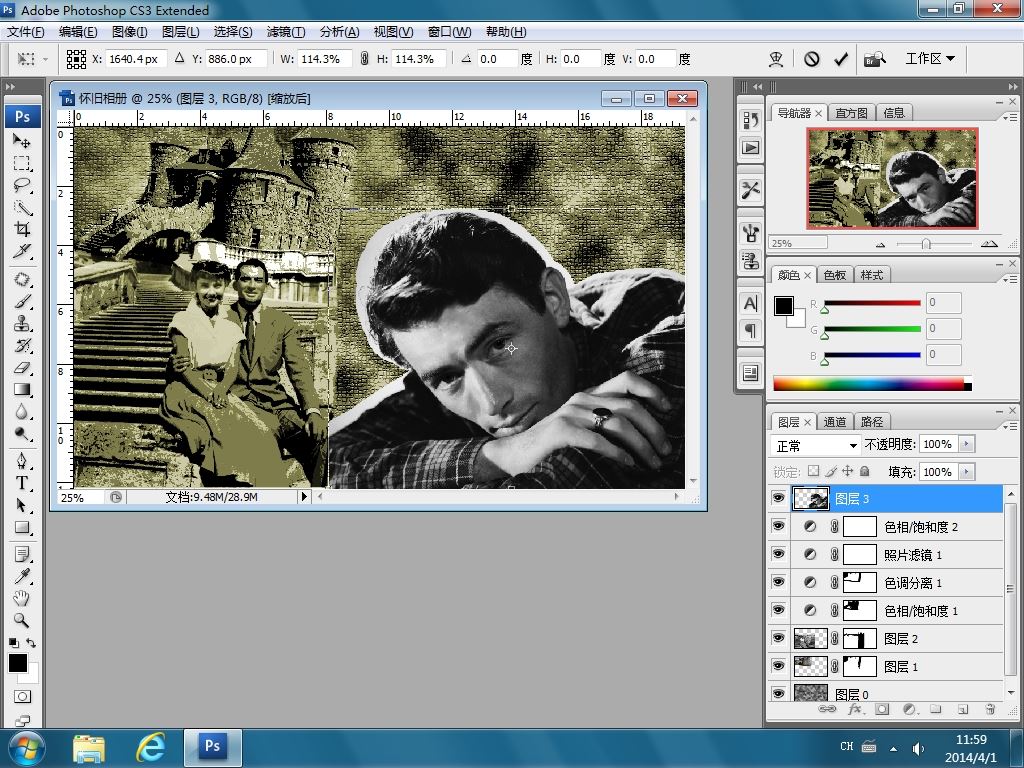Open the 滤镜(T) menu
Viewport: 1024px width, 768px height.
point(285,32)
